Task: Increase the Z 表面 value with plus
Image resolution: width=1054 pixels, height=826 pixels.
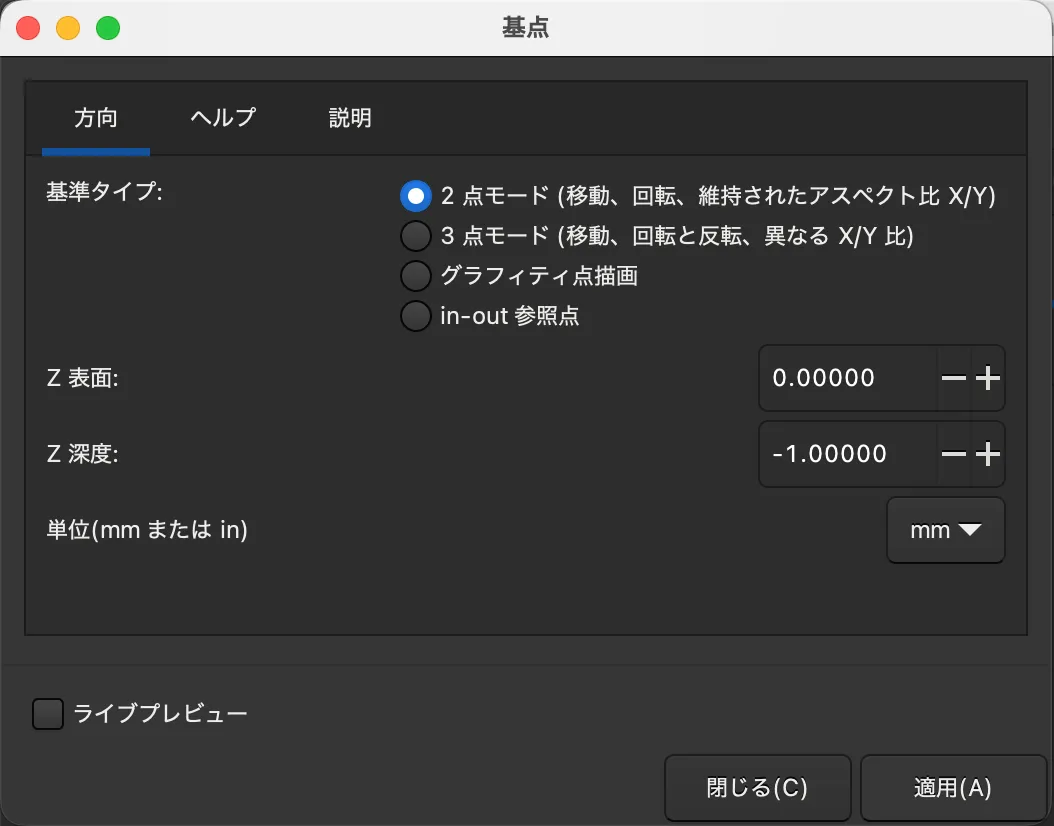Action: (989, 378)
